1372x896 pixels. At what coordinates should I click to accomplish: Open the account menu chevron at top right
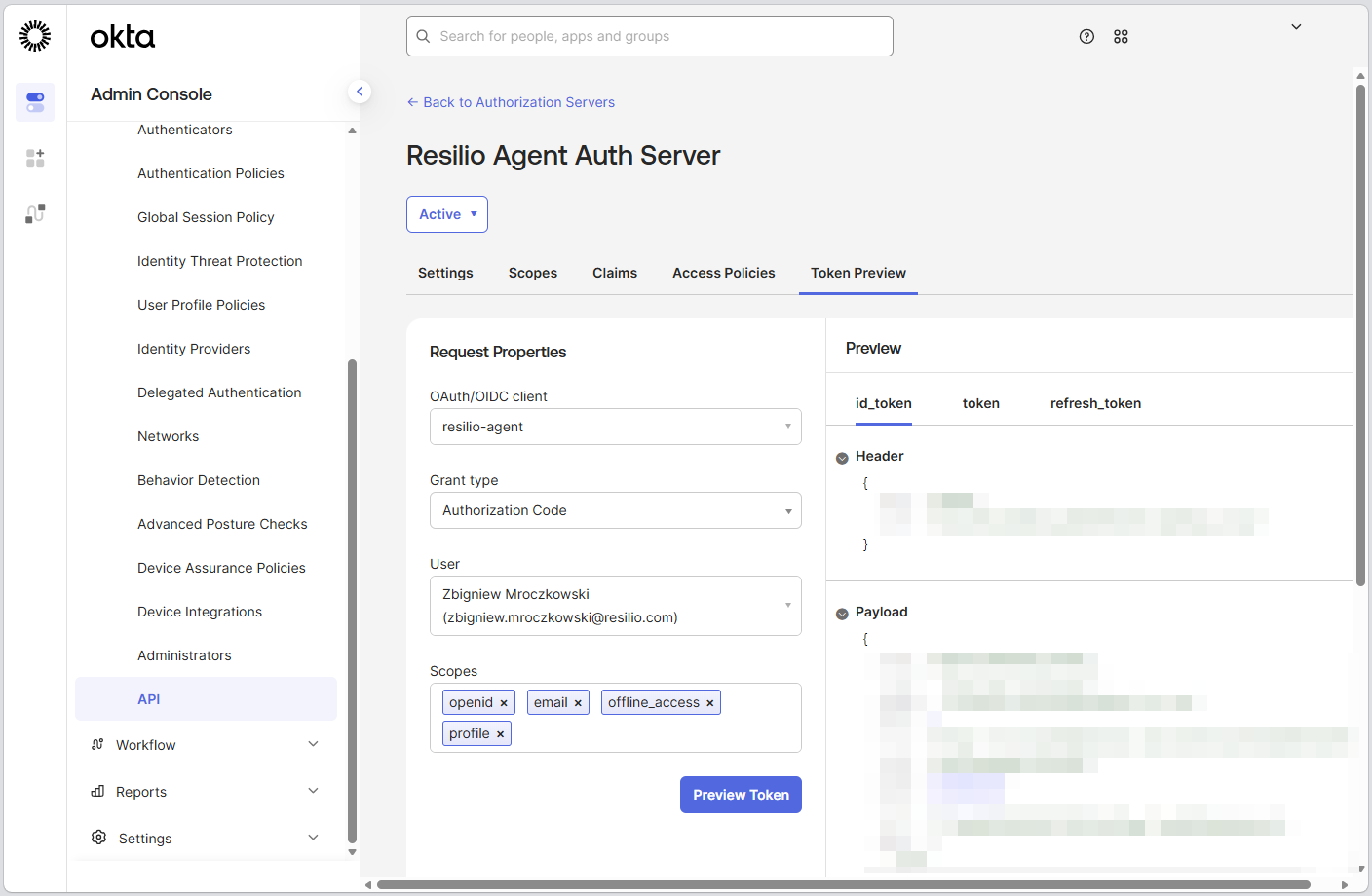pos(1296,27)
